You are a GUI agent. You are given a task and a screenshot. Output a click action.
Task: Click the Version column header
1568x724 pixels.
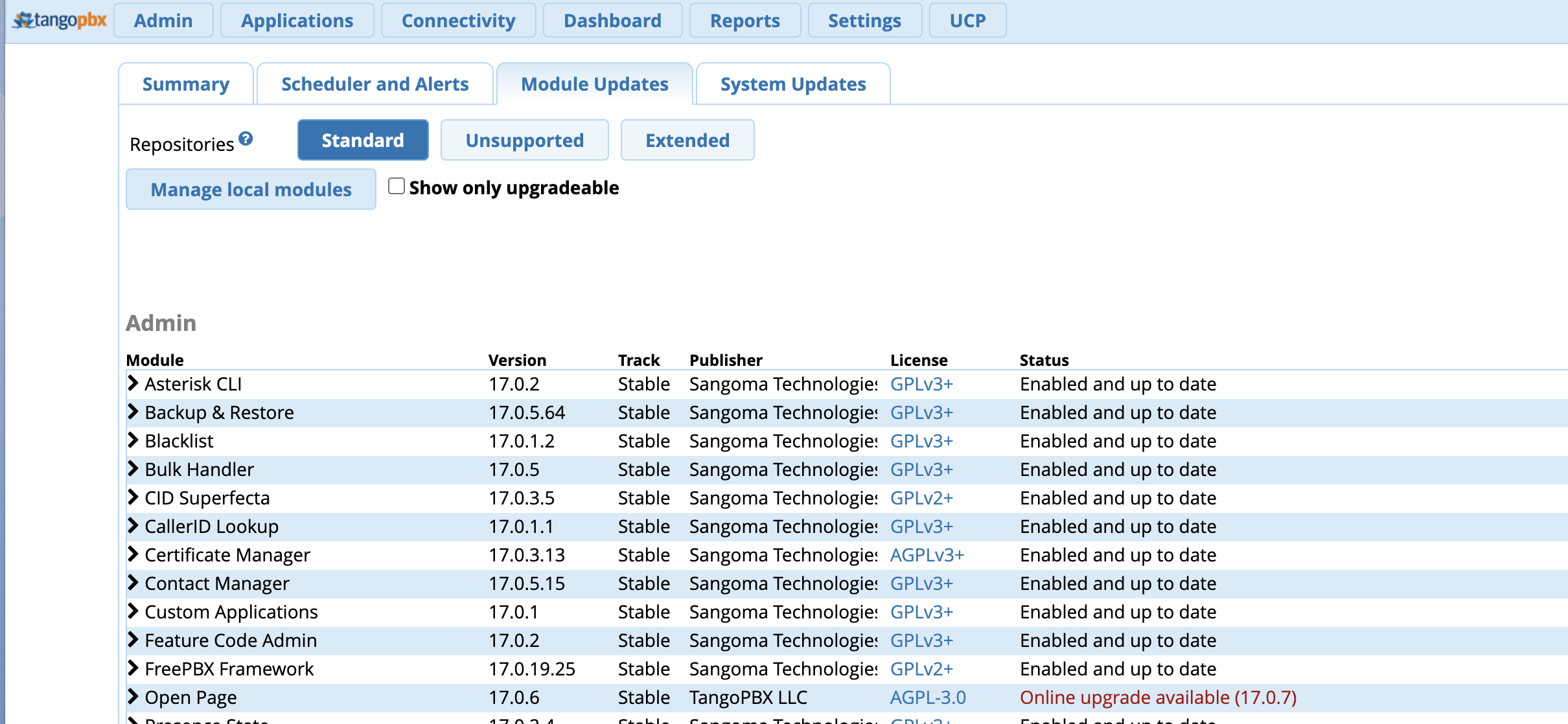(x=517, y=360)
